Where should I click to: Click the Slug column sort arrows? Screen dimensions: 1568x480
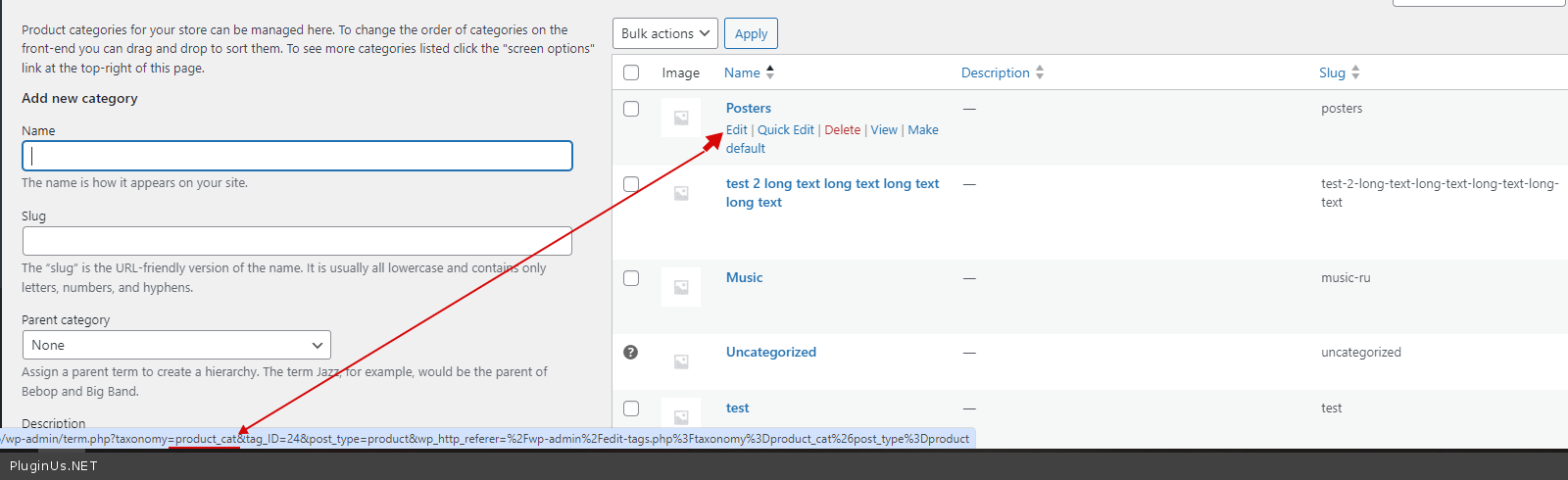tap(1355, 72)
